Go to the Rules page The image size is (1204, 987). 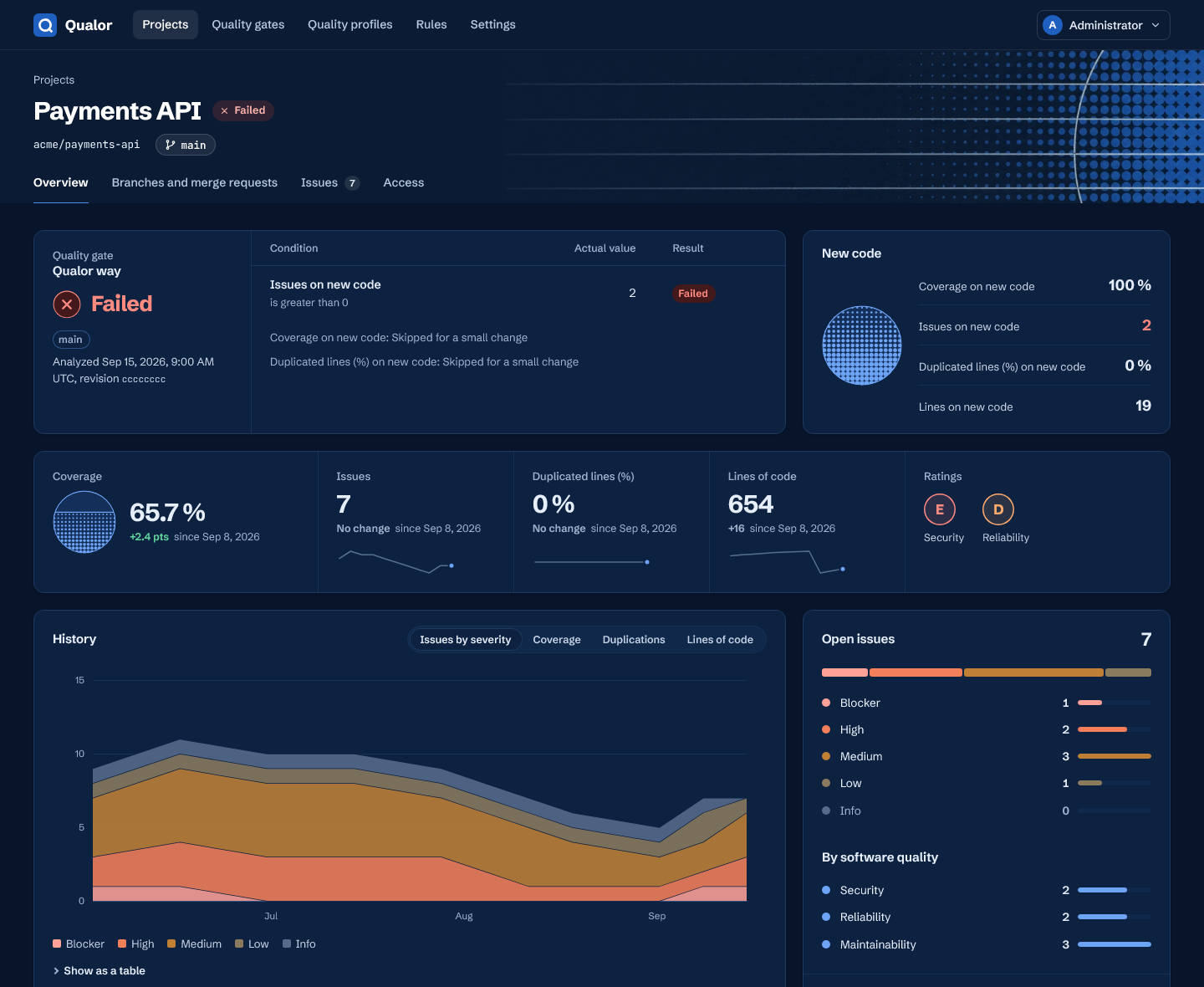pyautogui.click(x=431, y=24)
